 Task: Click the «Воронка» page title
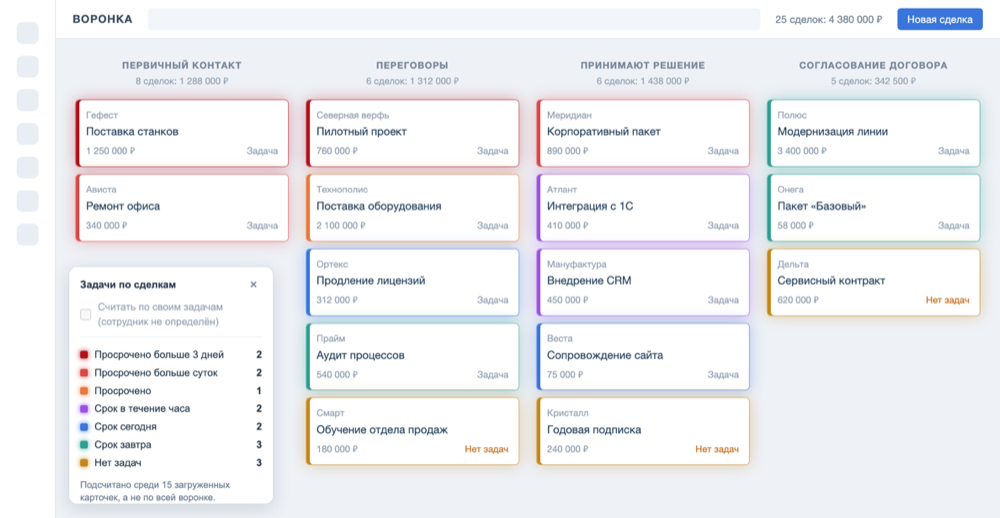[x=103, y=19]
